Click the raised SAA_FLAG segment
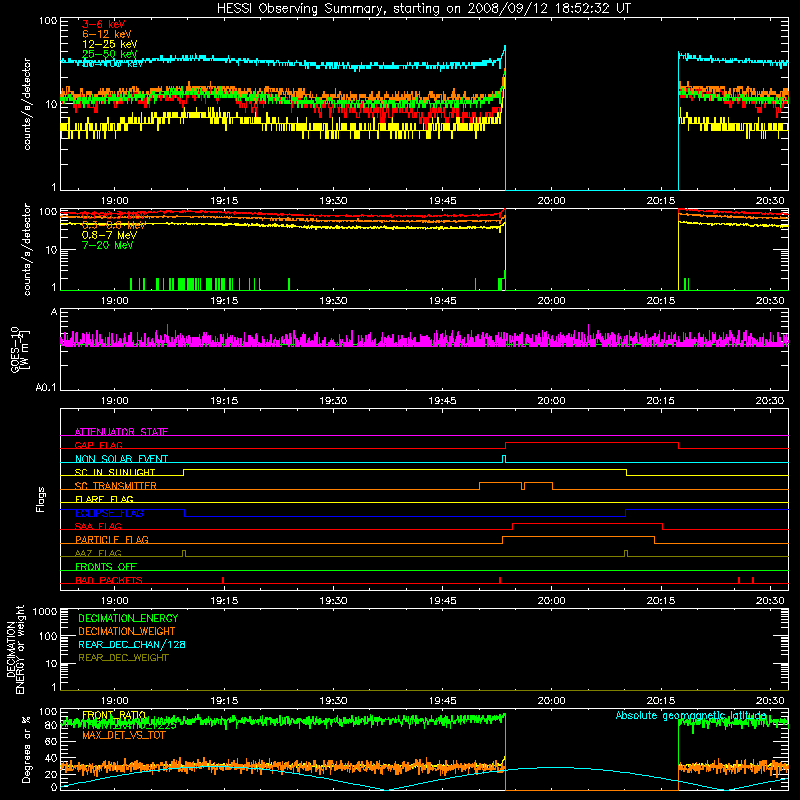Viewport: 800px width, 800px height. (x=587, y=524)
